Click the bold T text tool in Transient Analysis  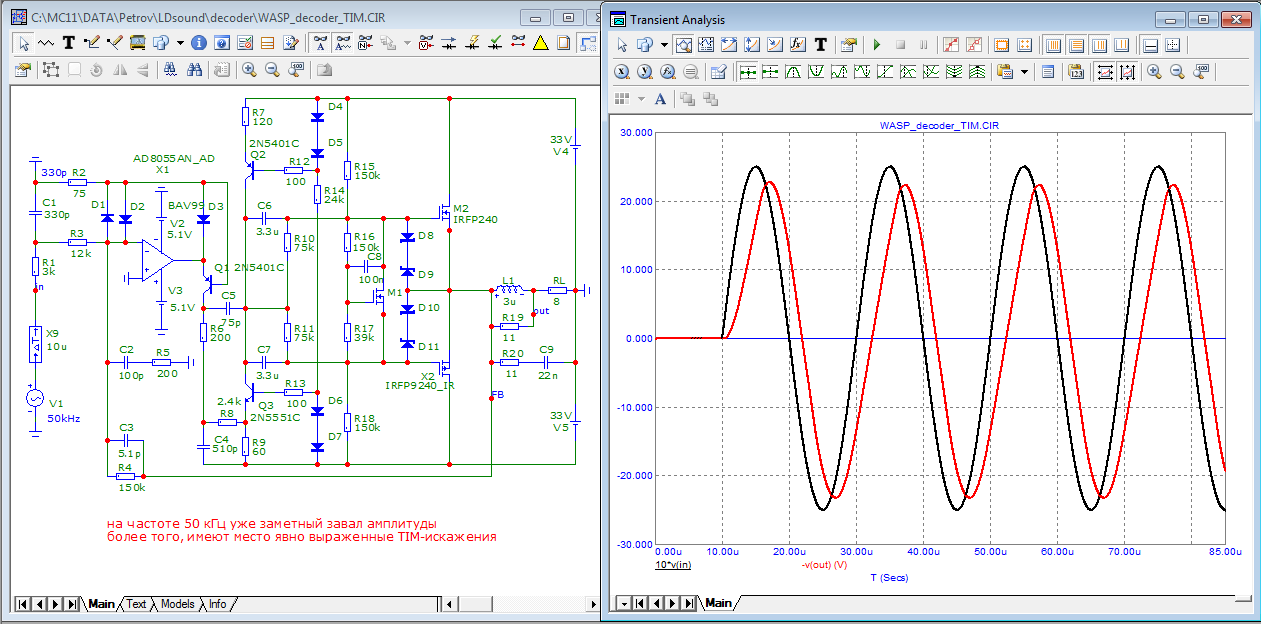tap(821, 45)
